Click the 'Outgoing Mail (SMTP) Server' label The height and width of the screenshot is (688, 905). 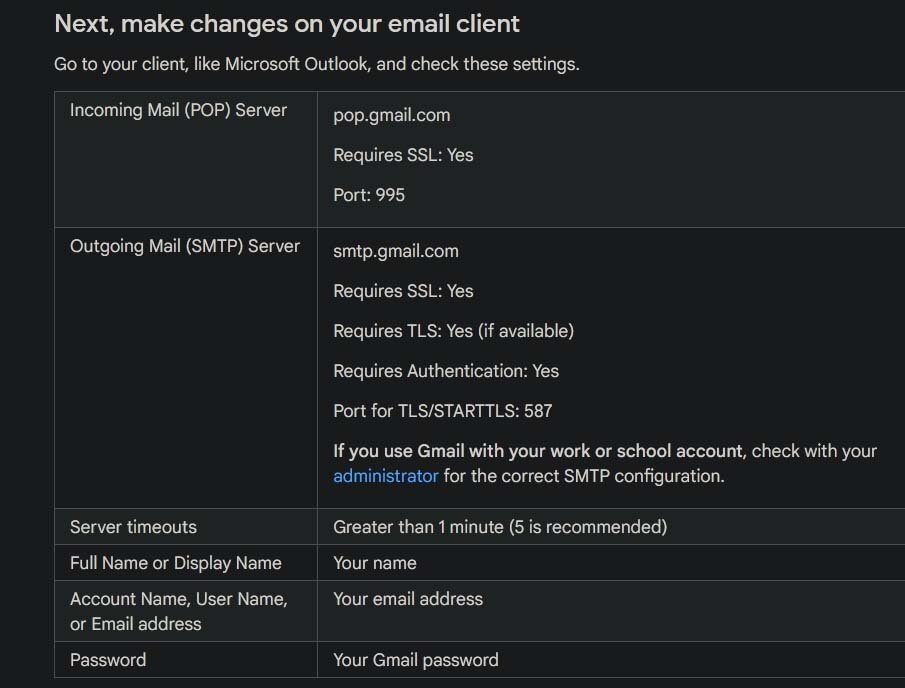[x=185, y=246]
